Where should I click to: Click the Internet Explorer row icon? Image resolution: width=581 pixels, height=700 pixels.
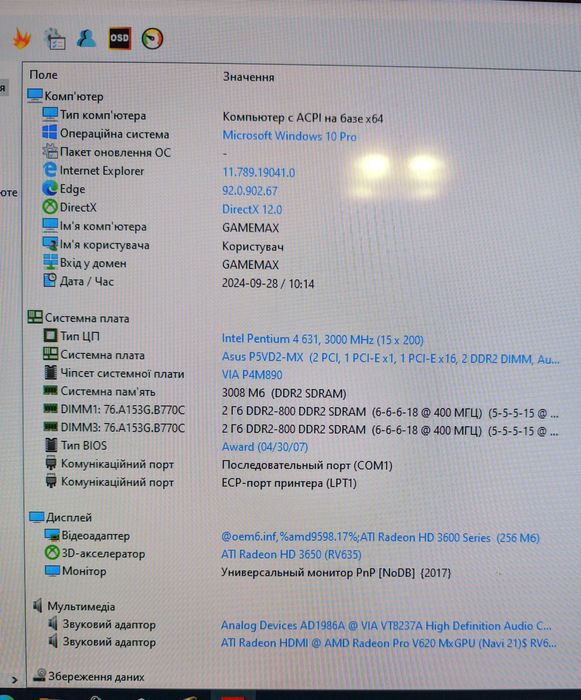coord(50,170)
